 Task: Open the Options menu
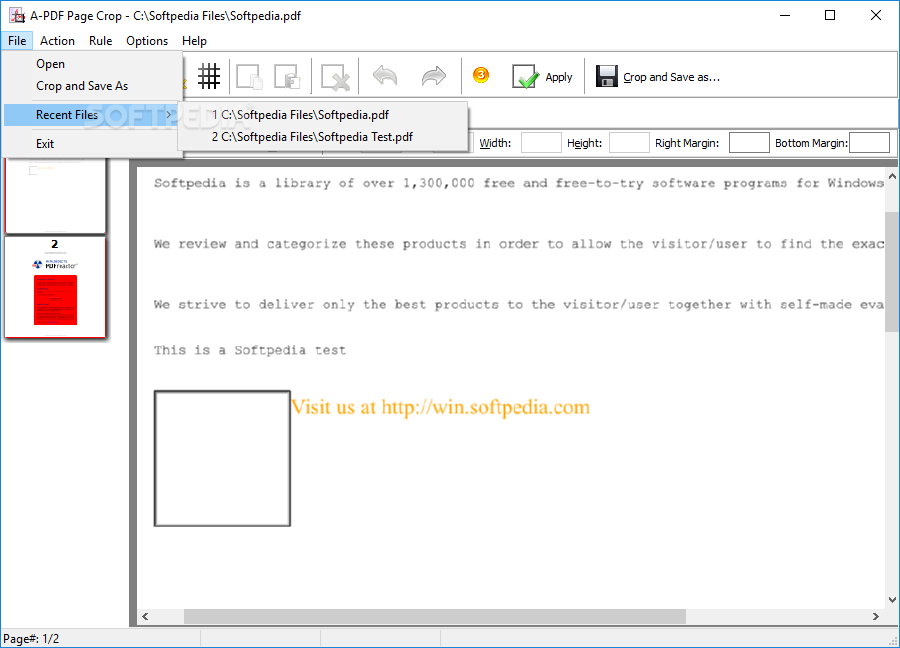pyautogui.click(x=147, y=41)
